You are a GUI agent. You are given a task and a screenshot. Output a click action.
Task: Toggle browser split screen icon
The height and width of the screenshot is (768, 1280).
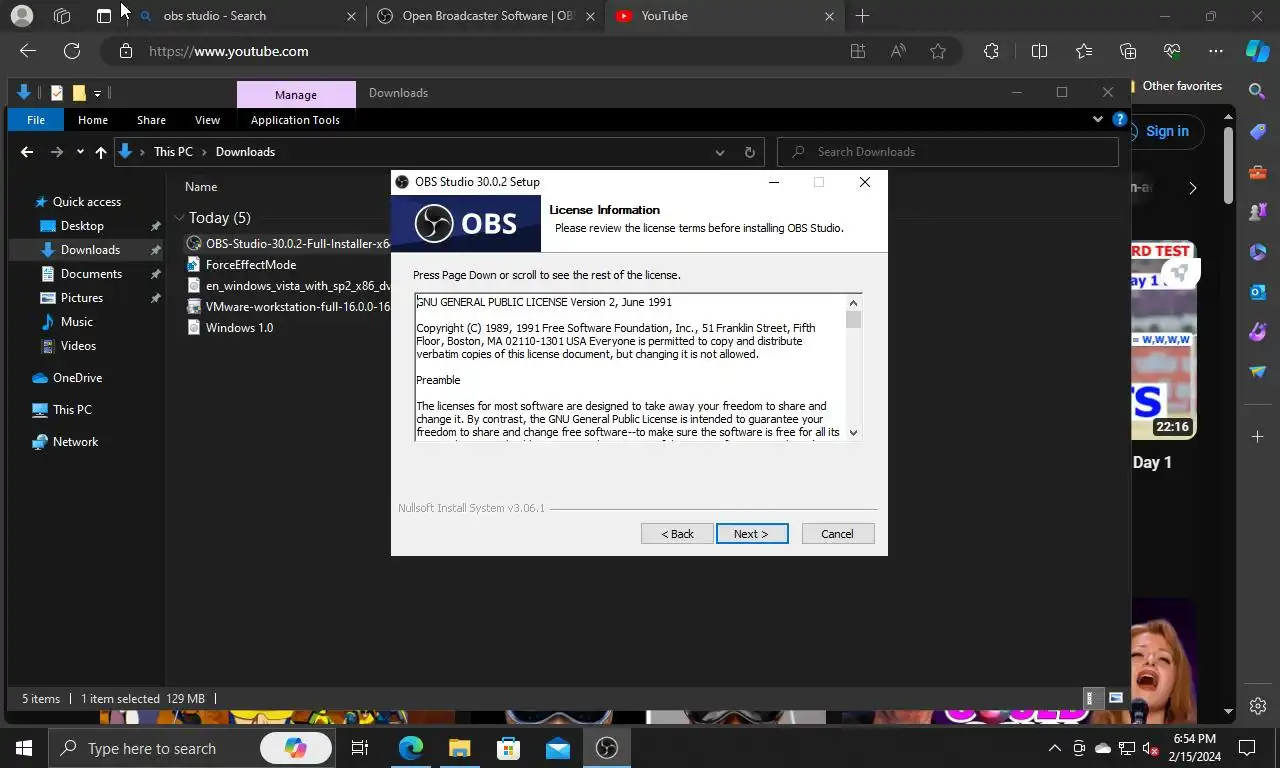[1039, 51]
